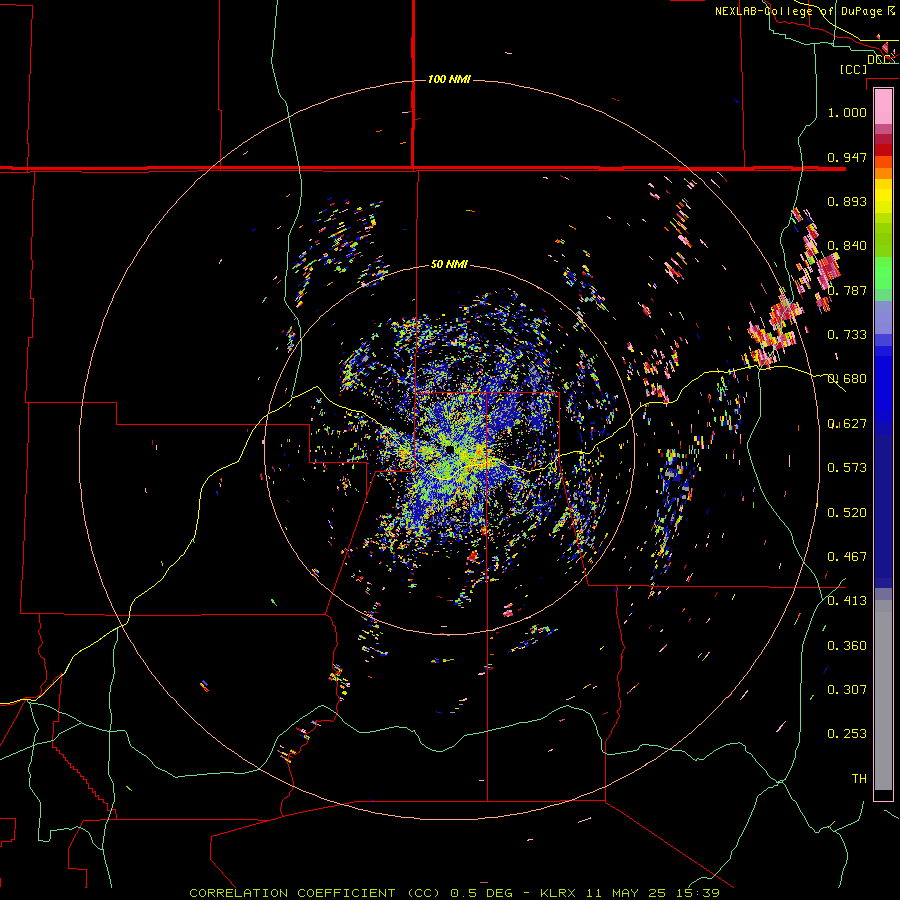
Task: Click the 50 NMI range ring label
Action: (449, 264)
